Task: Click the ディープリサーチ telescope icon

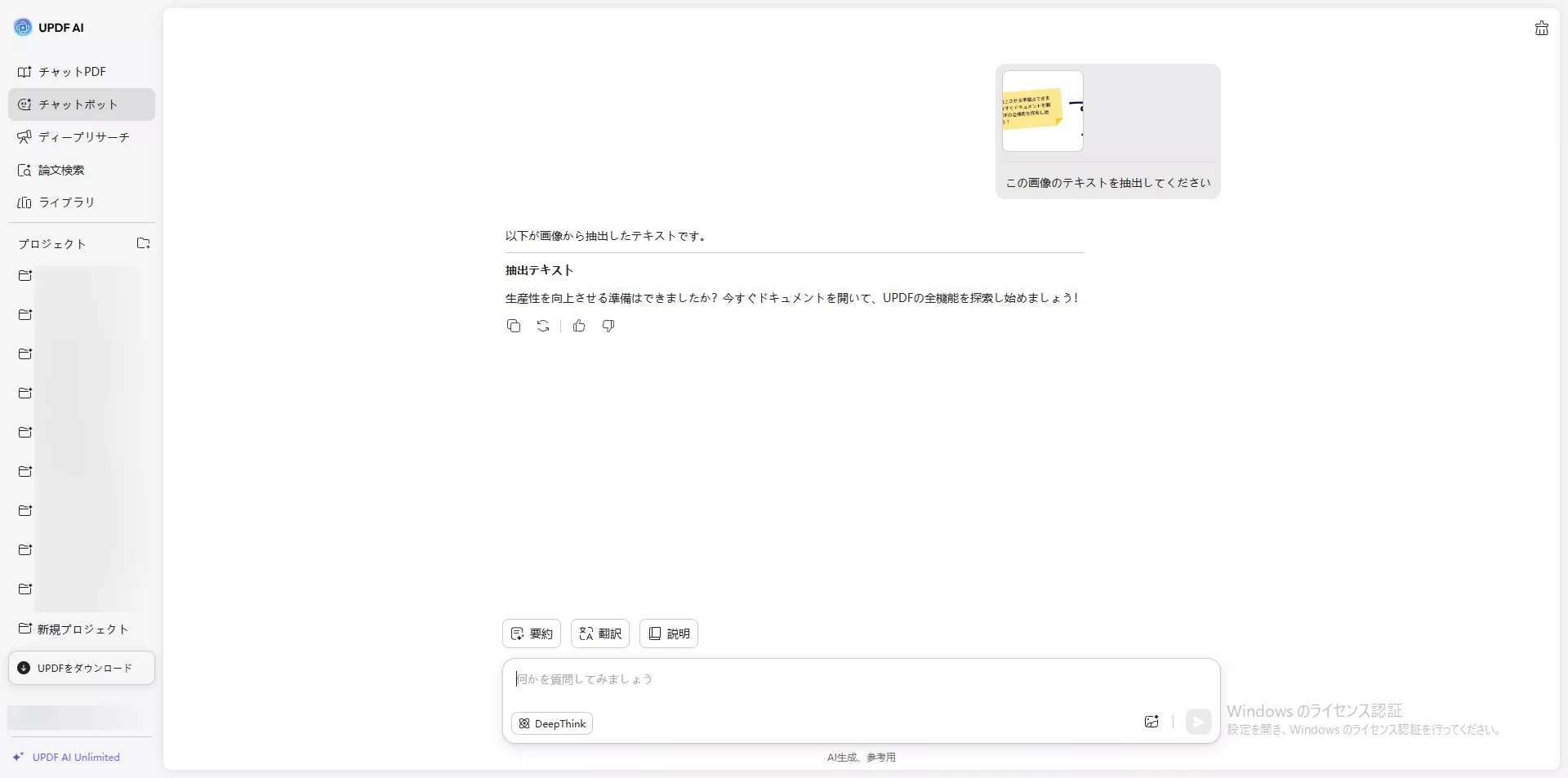Action: click(24, 137)
